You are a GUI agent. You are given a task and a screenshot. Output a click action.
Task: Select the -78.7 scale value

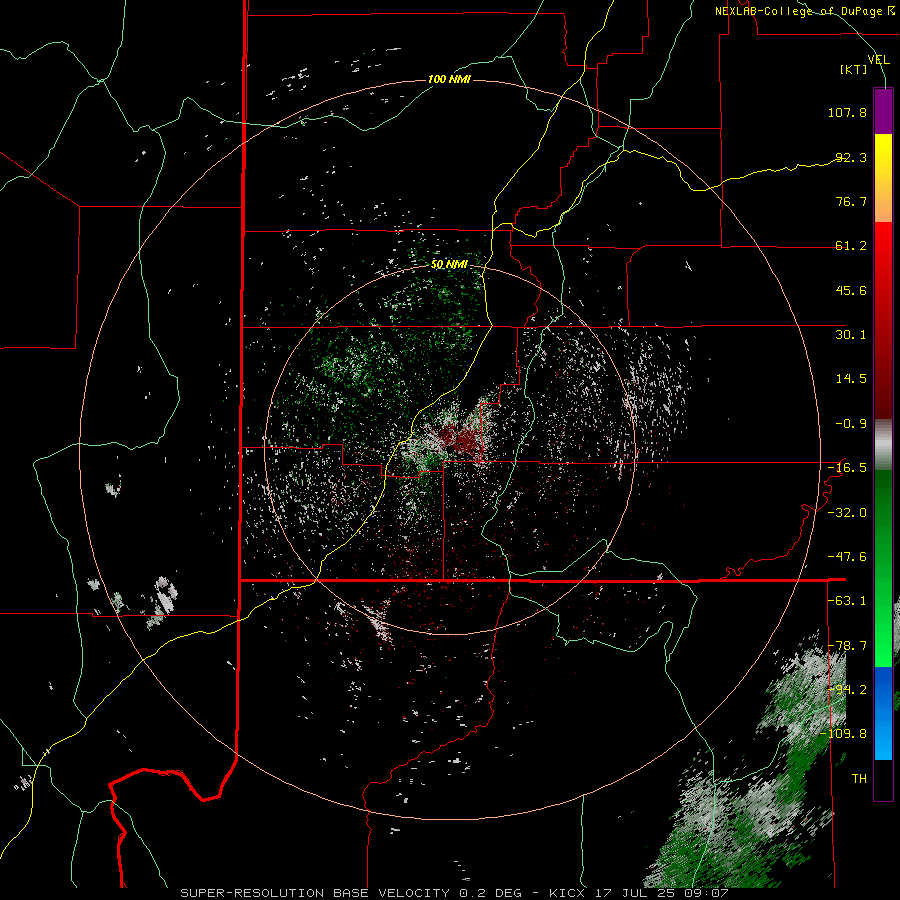click(x=847, y=646)
